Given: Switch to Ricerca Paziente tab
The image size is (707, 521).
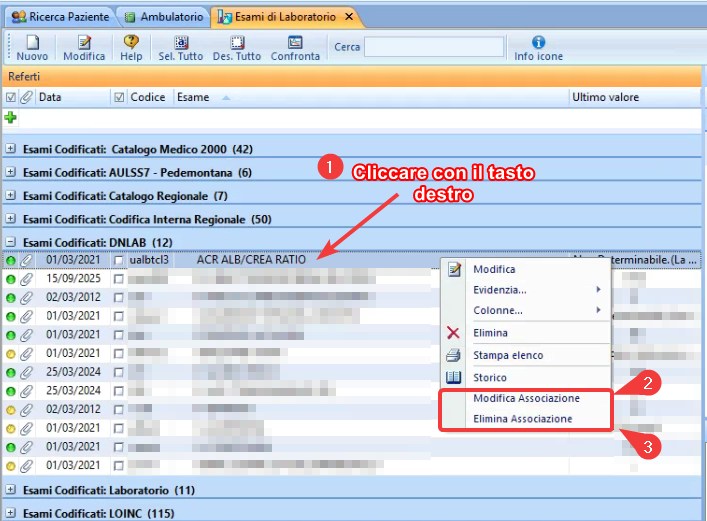Looking at the screenshot, I should point(60,17).
